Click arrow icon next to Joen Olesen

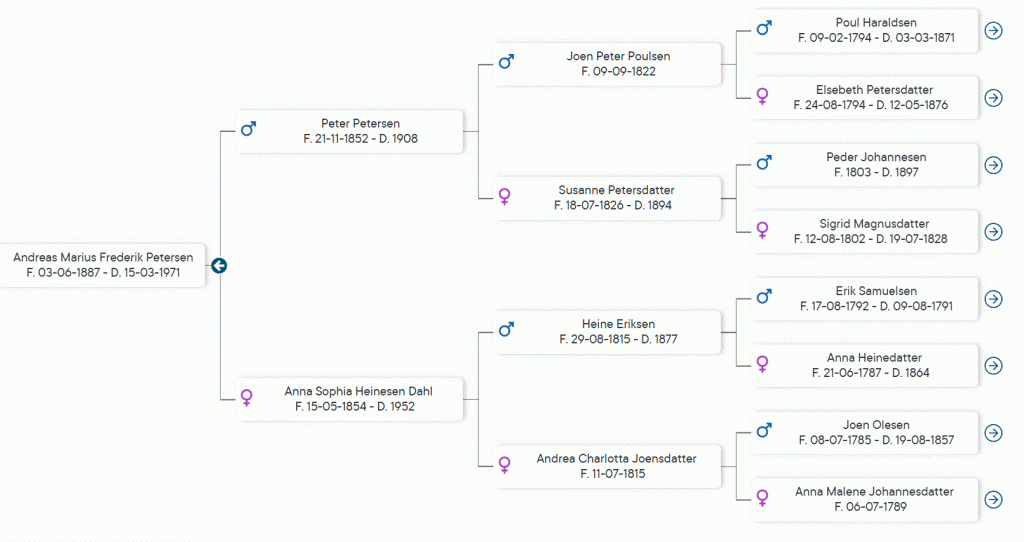(993, 432)
